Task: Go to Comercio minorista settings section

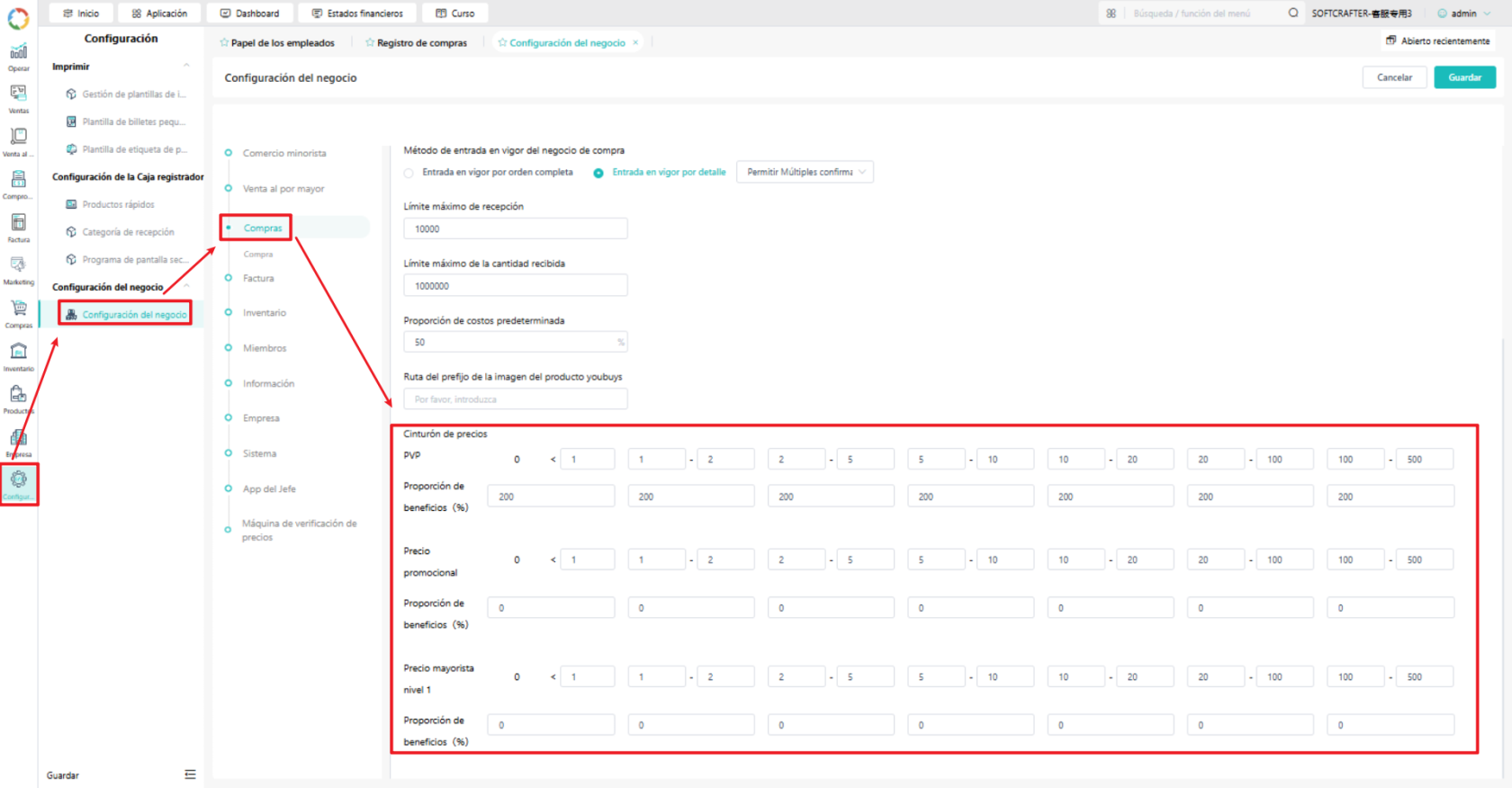Action: pyautogui.click(x=284, y=153)
